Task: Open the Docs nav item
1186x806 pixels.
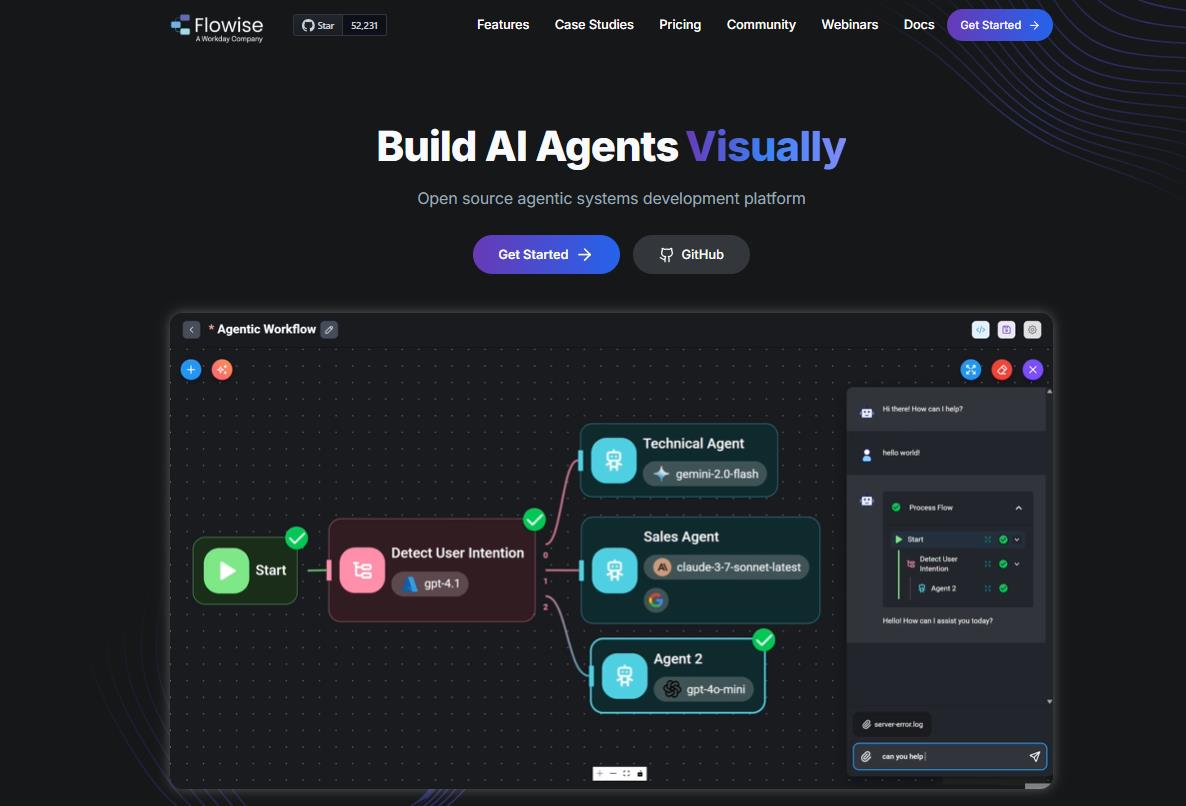Action: coord(919,25)
